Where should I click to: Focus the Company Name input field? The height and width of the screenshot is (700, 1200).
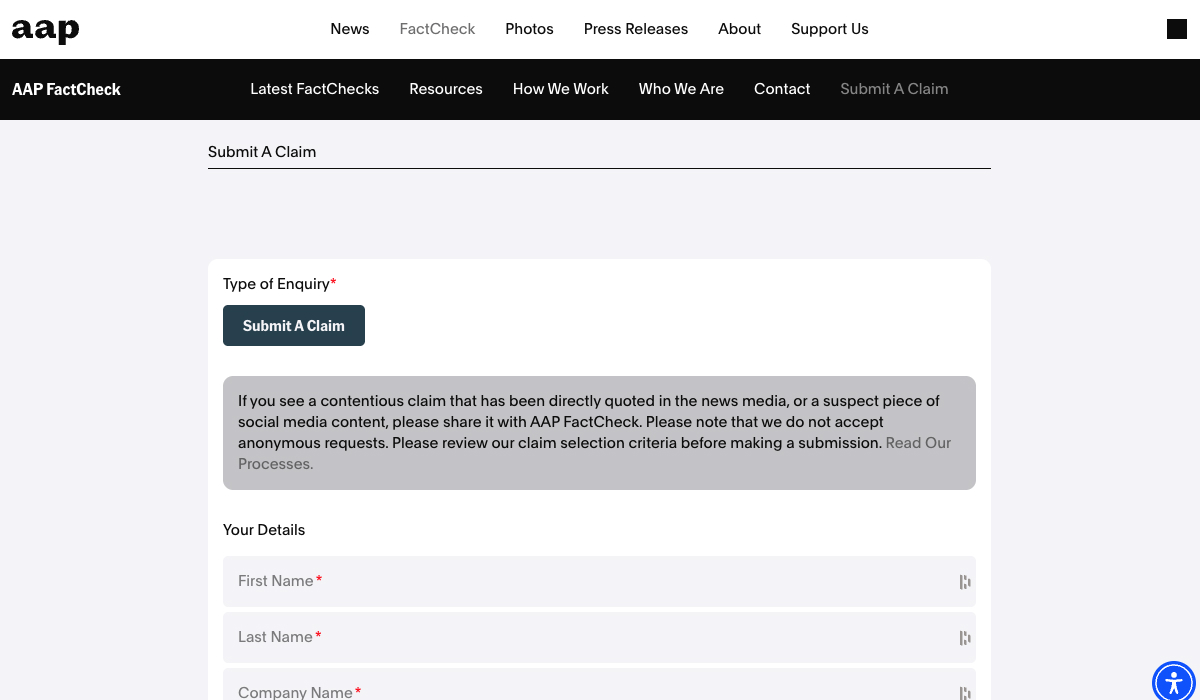tap(599, 685)
